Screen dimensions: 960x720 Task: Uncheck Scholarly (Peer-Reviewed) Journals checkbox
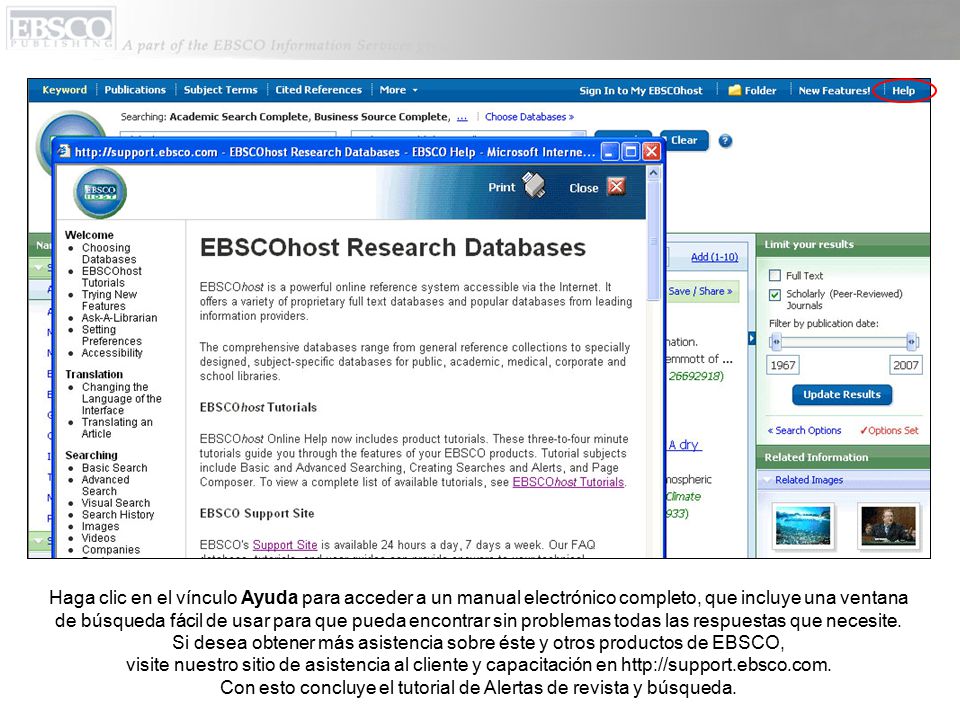774,294
